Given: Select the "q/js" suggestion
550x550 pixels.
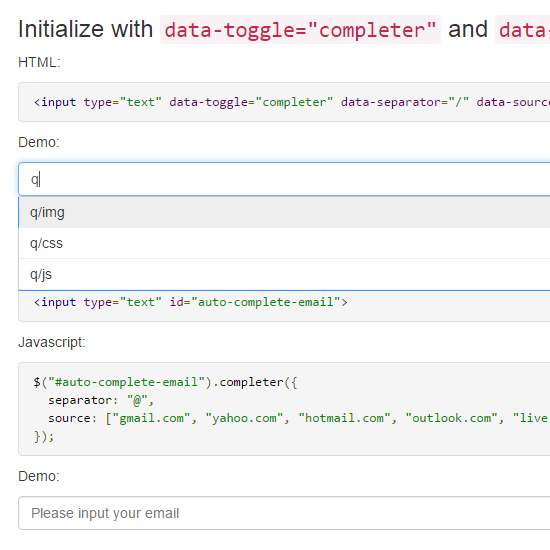Looking at the screenshot, I should click(x=284, y=274).
